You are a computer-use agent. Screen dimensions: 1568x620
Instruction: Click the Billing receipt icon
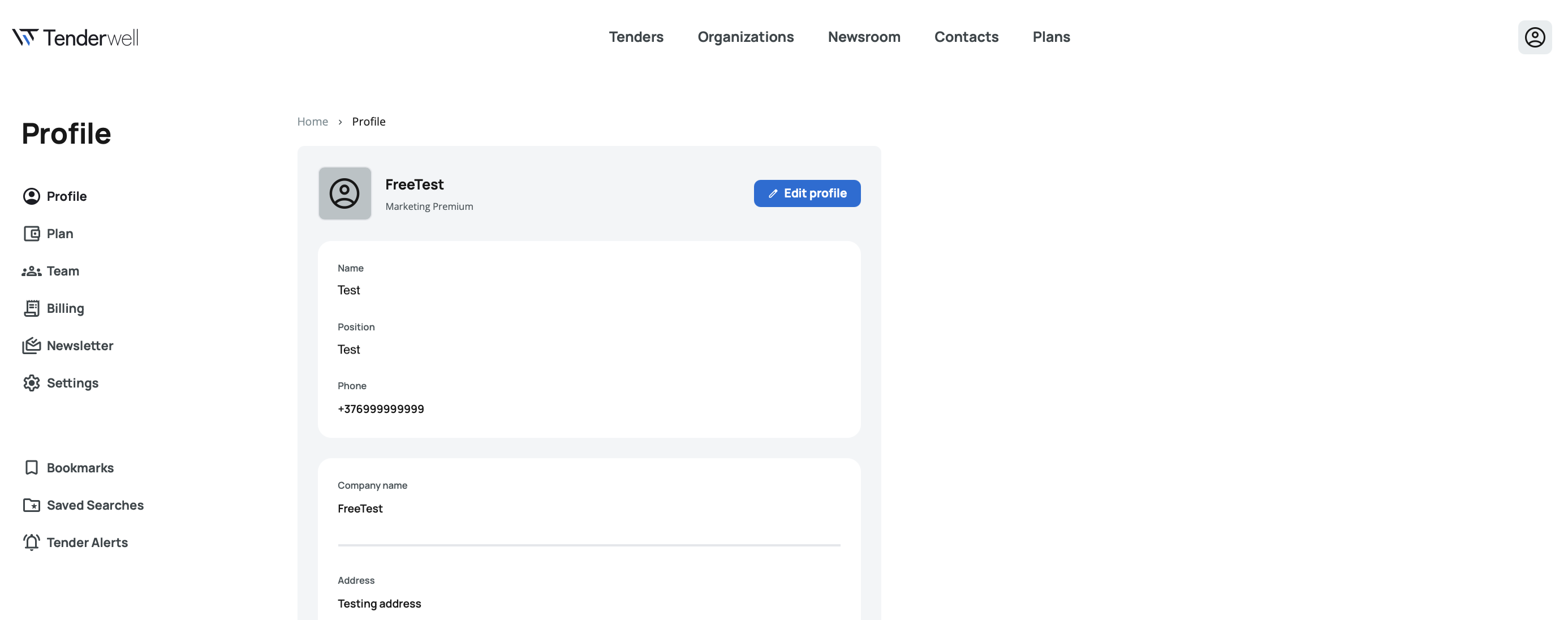pos(31,308)
